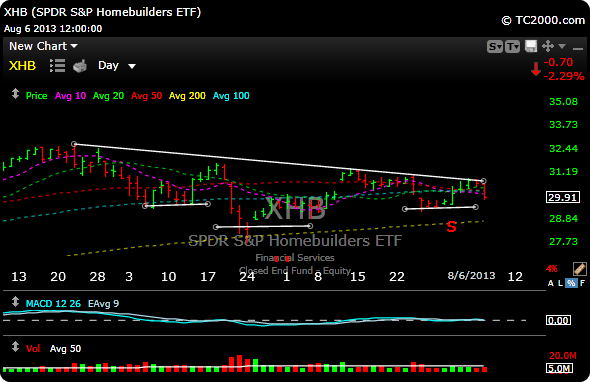The image size is (590, 382).
Task: Select the Avg 20 indicator label
Action: (x=108, y=96)
